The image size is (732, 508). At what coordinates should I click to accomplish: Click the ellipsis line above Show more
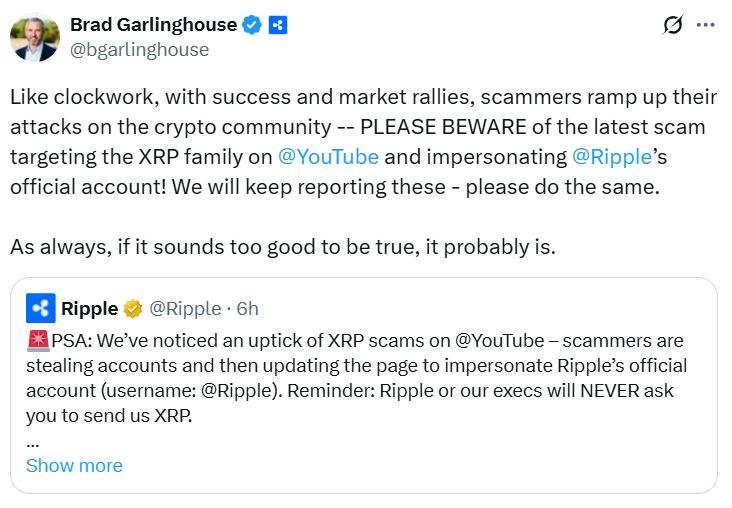click(x=33, y=441)
